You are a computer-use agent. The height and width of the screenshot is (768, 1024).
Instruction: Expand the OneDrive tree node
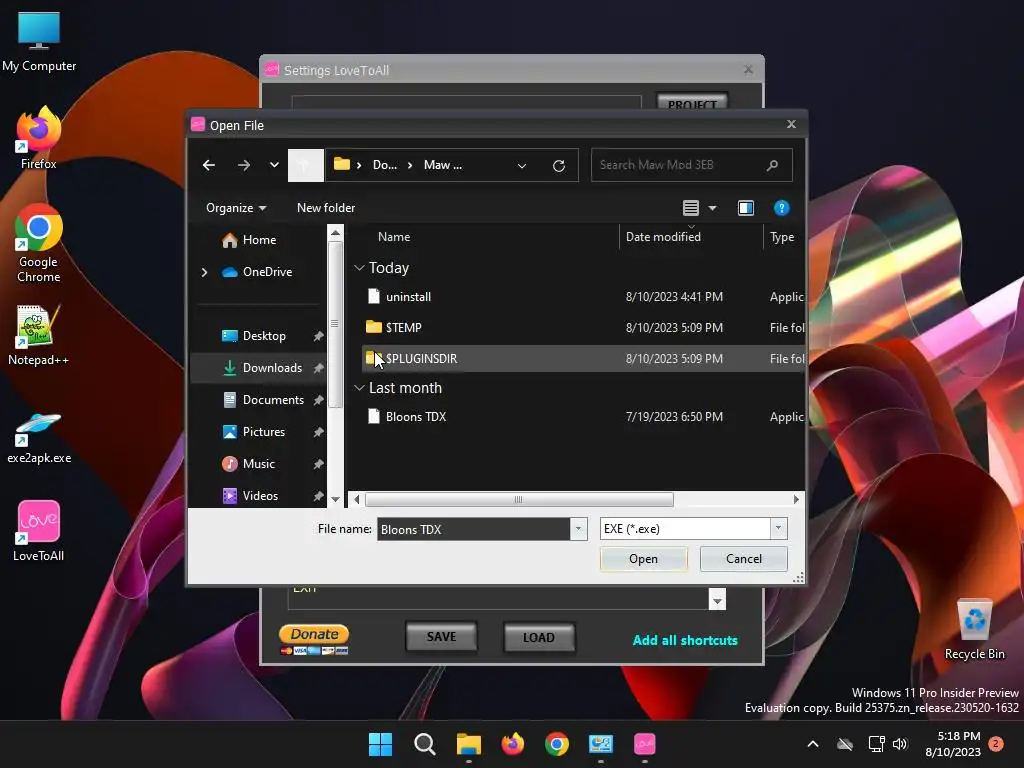pyautogui.click(x=204, y=272)
